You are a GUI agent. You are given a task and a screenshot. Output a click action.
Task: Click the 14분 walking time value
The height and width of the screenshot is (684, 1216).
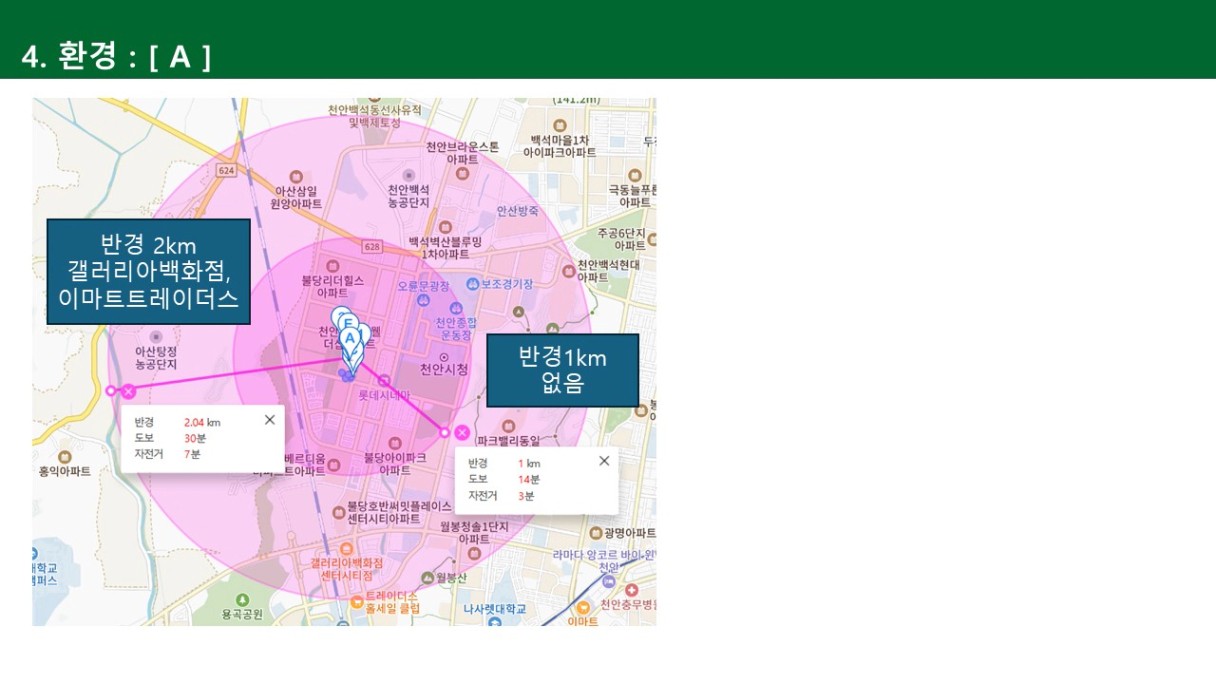pos(529,479)
